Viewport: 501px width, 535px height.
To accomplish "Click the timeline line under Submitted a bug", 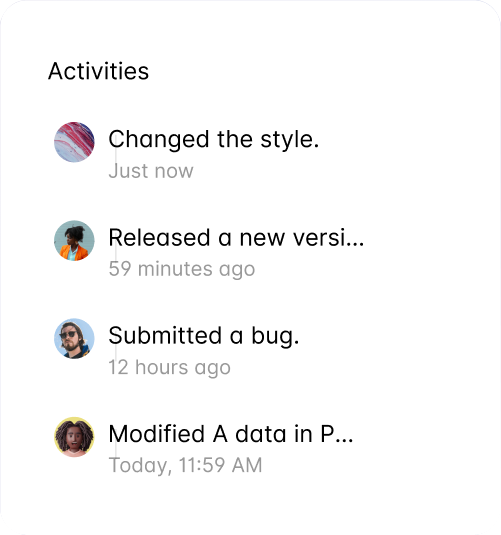I will click(x=116, y=352).
